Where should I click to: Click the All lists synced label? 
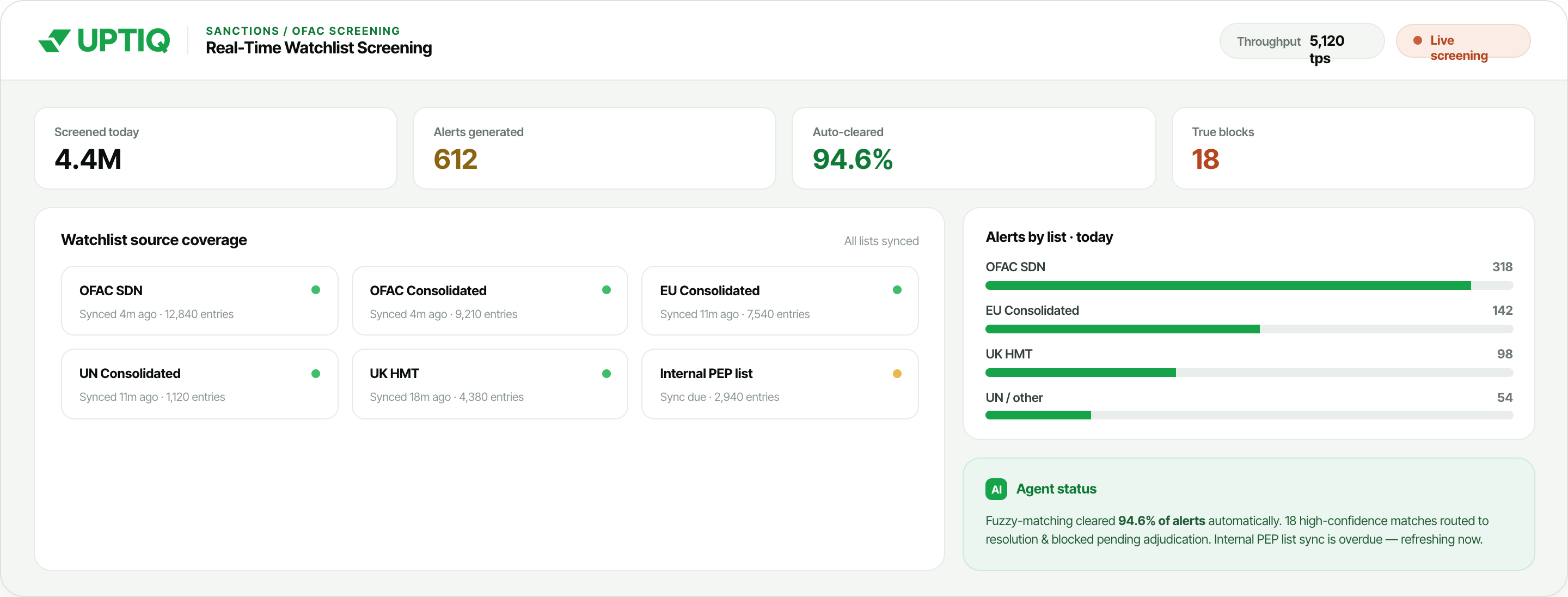point(881,241)
